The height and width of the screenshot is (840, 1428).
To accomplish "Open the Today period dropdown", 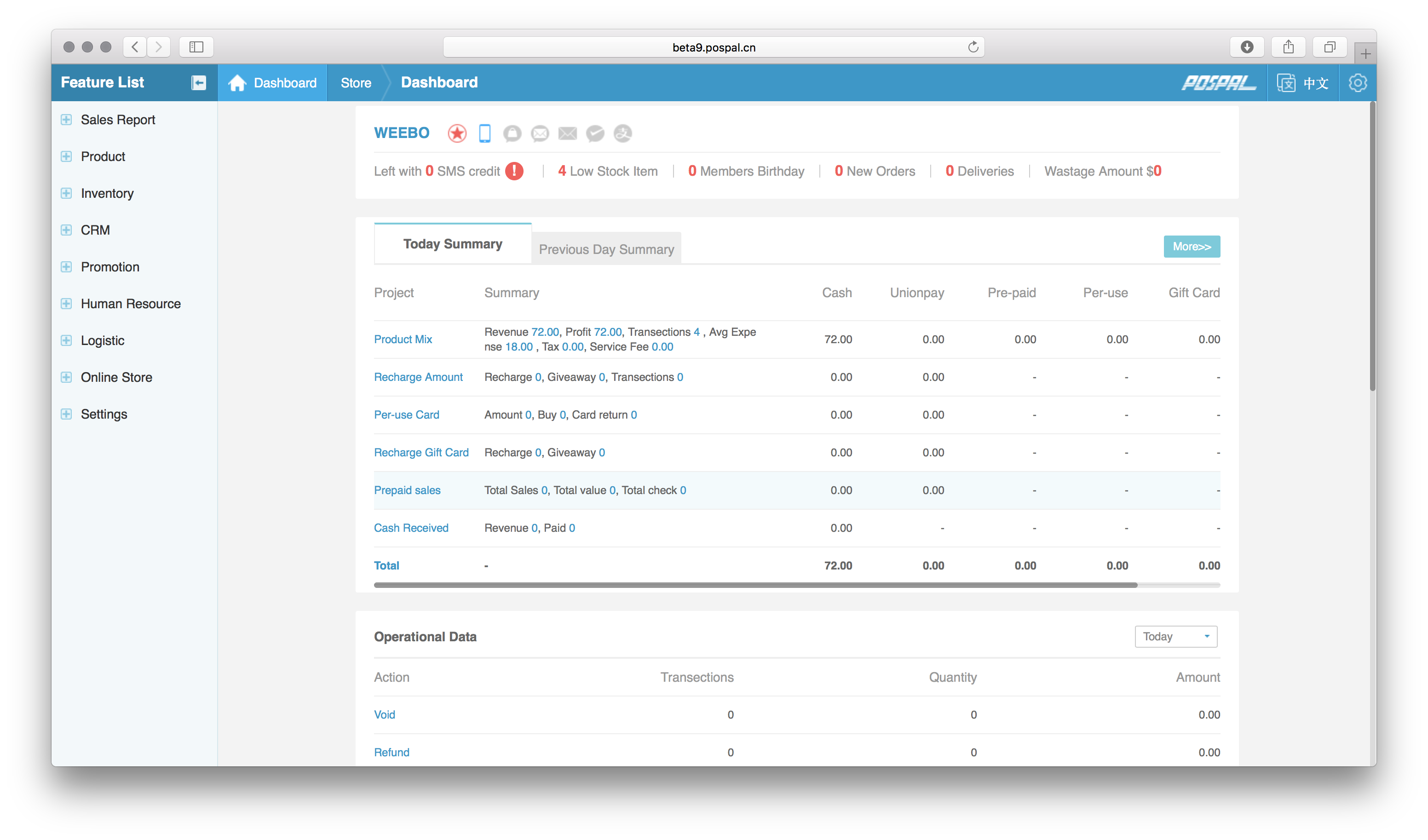I will [x=1175, y=637].
